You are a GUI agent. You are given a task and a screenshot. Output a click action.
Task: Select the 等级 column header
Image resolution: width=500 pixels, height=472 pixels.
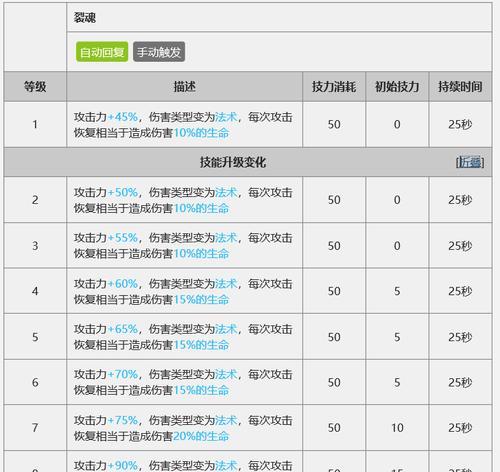coord(35,87)
